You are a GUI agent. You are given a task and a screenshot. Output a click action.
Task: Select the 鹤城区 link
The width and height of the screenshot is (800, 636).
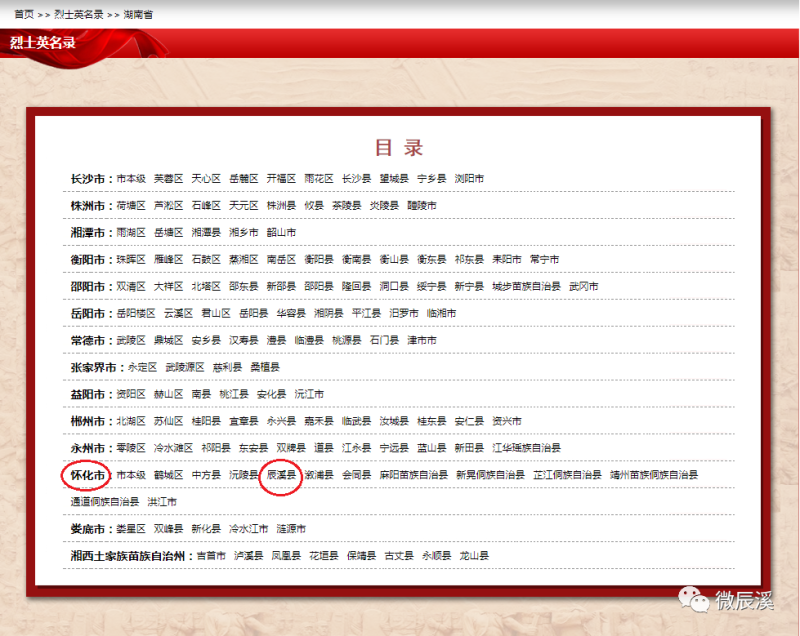[168, 475]
